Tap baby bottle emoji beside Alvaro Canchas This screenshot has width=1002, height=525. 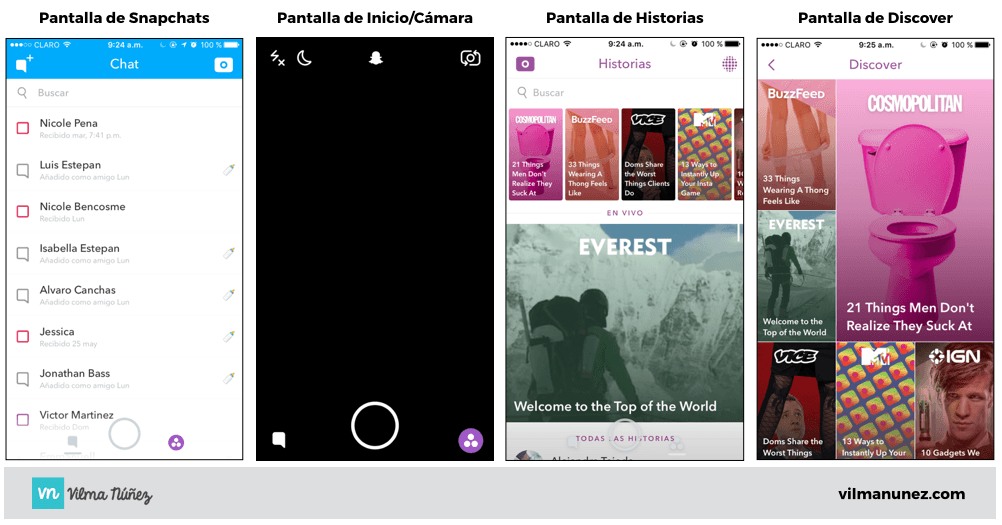coord(229,295)
